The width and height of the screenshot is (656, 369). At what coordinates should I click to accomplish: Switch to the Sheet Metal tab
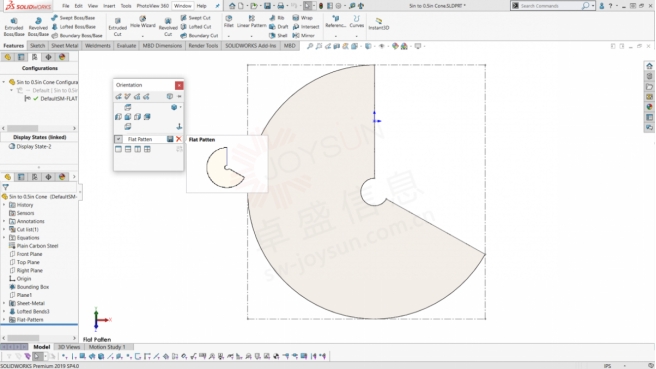pyautogui.click(x=64, y=46)
